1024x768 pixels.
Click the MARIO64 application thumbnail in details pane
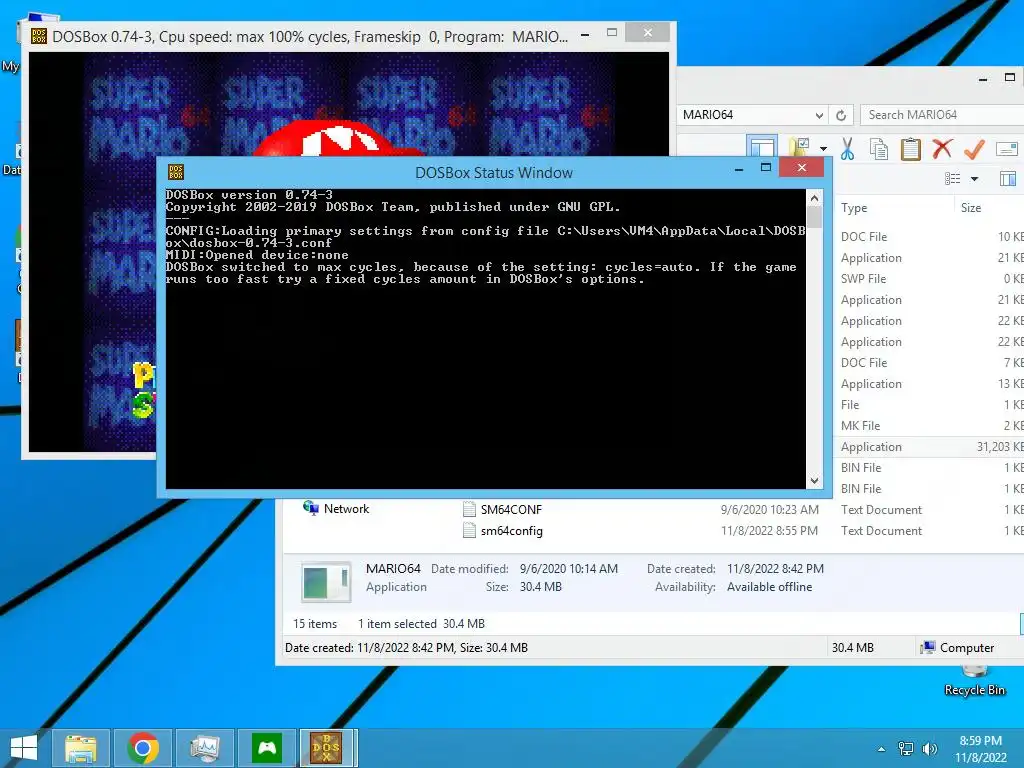[x=326, y=581]
